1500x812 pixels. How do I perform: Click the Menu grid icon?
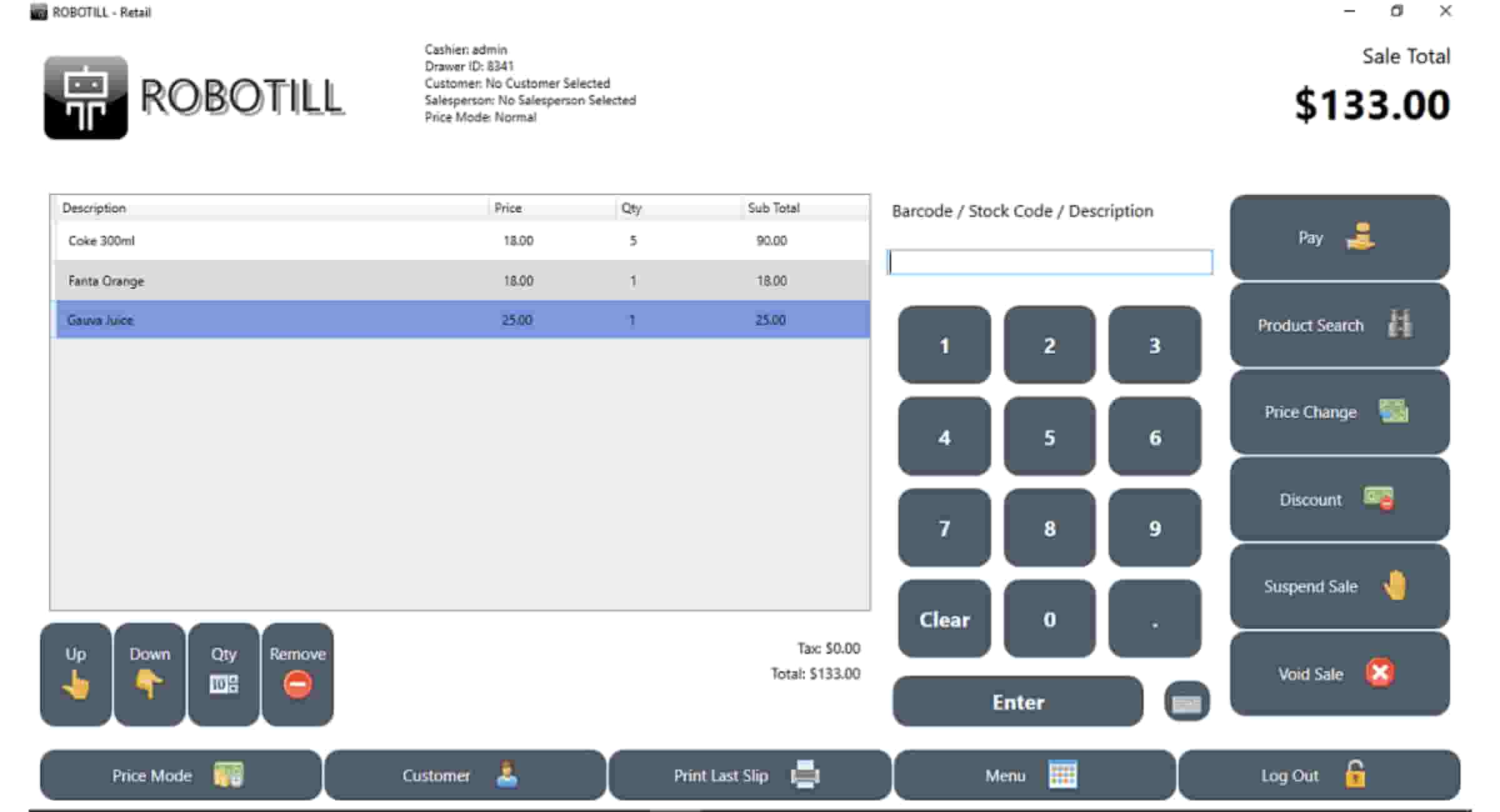pos(1062,775)
